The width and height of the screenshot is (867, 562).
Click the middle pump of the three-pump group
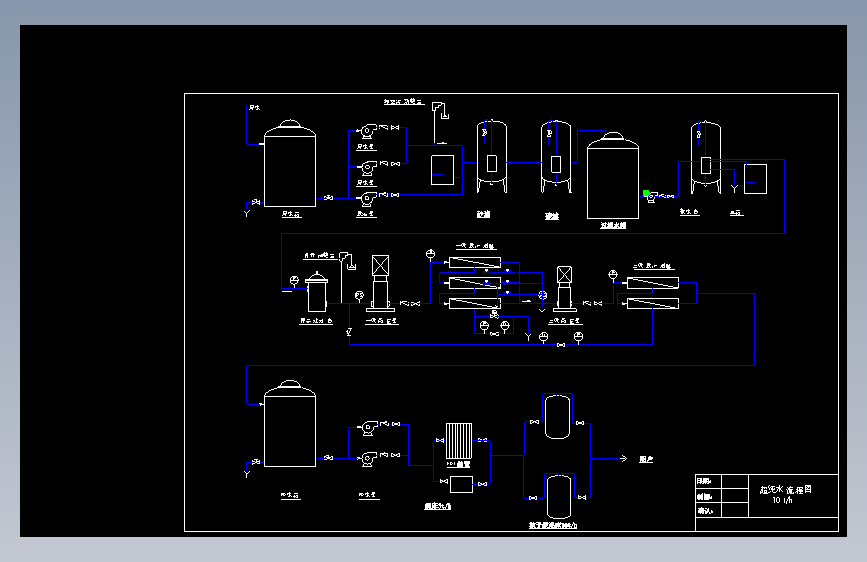(x=367, y=167)
